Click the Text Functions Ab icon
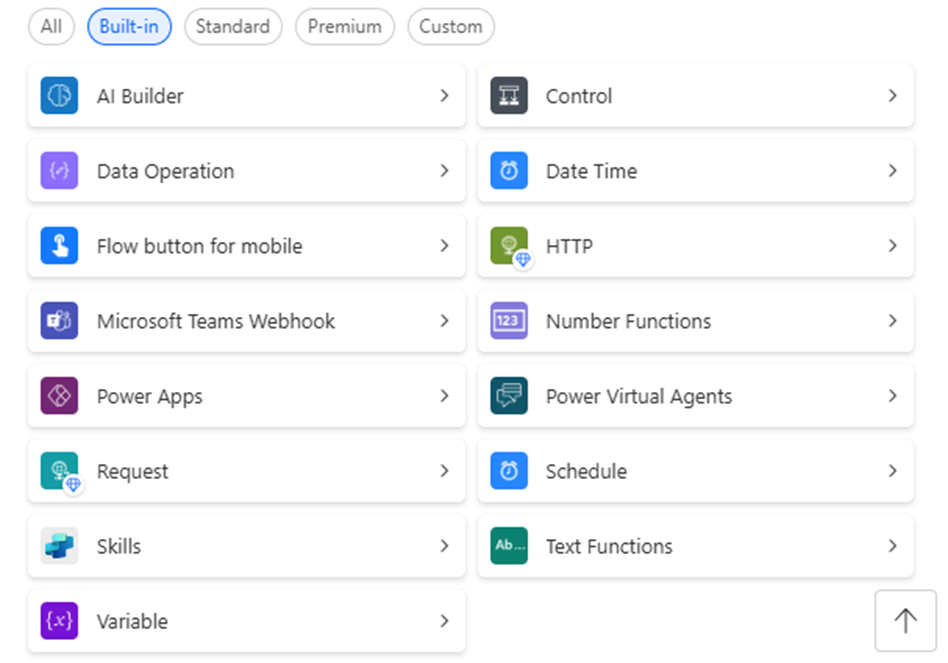 click(508, 545)
